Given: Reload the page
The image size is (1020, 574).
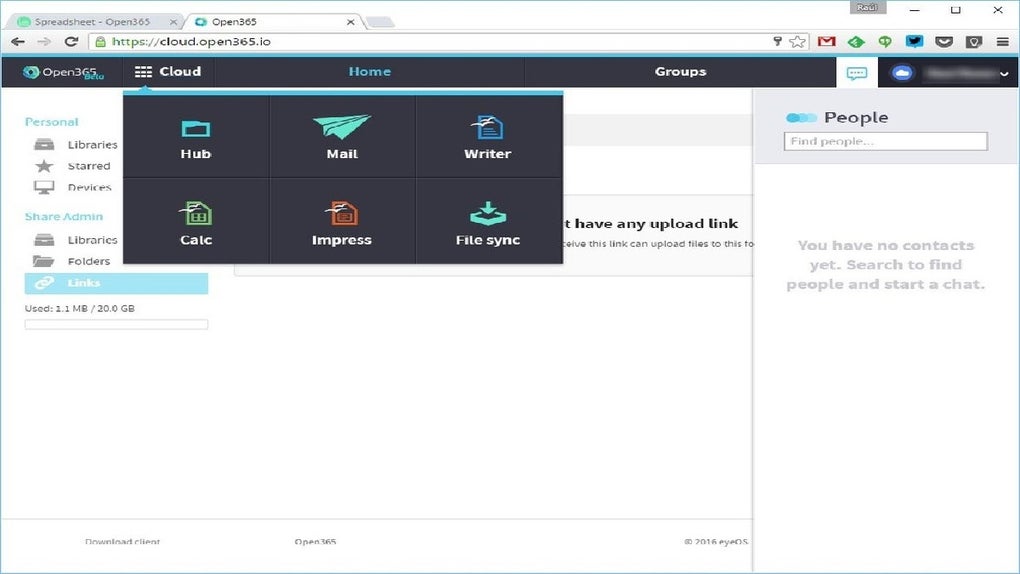Looking at the screenshot, I should 72,42.
